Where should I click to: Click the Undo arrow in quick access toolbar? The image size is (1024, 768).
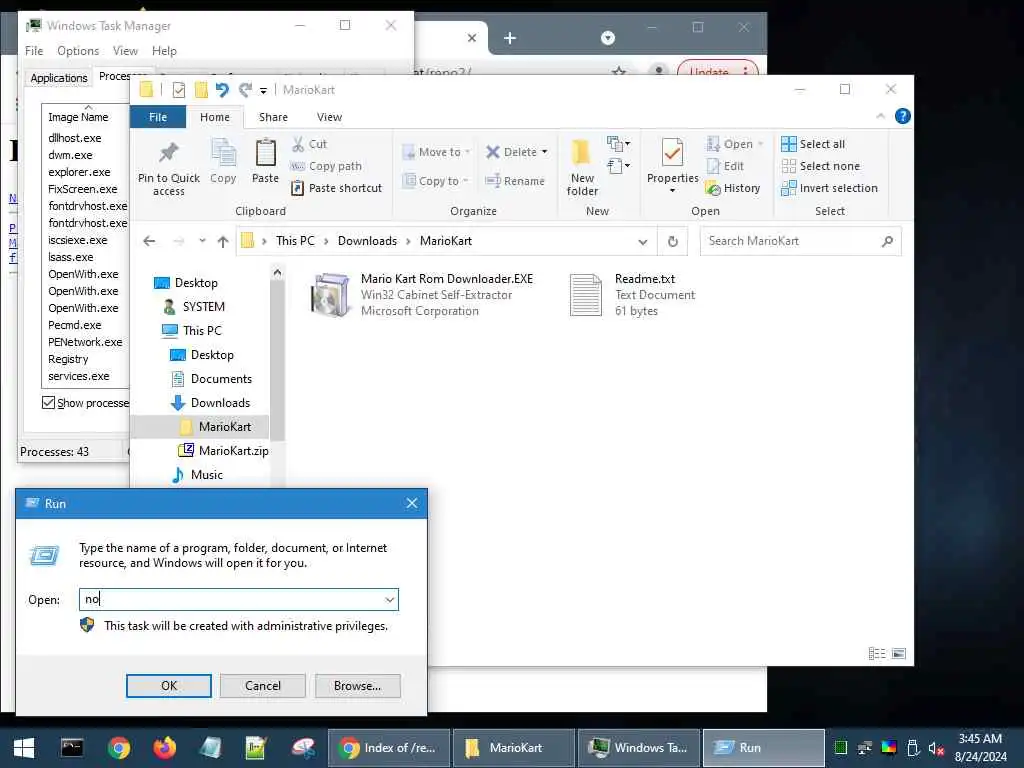222,89
